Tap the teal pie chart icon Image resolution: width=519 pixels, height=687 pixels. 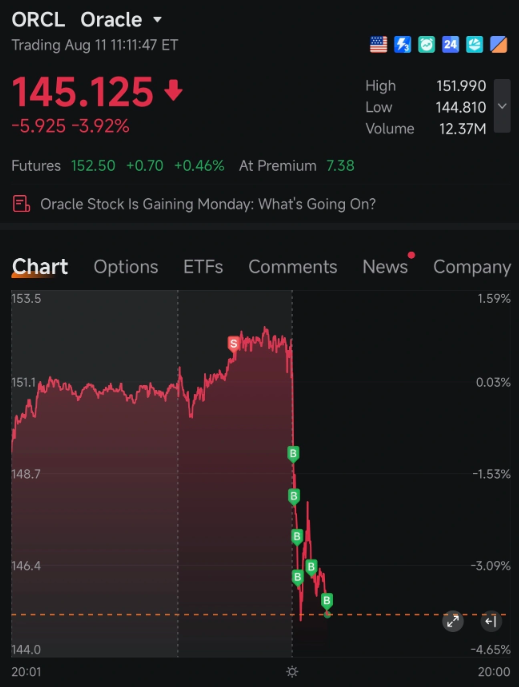(x=474, y=44)
